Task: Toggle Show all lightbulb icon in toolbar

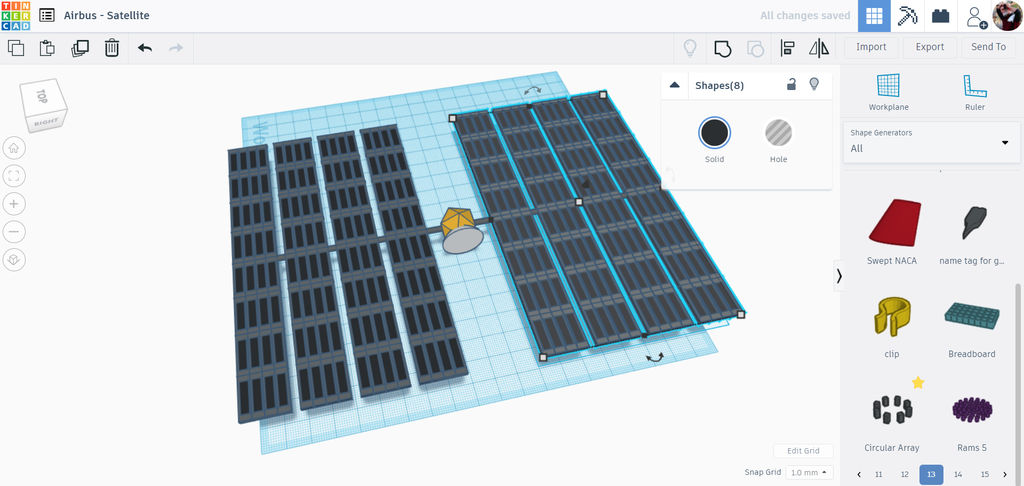Action: 690,48
